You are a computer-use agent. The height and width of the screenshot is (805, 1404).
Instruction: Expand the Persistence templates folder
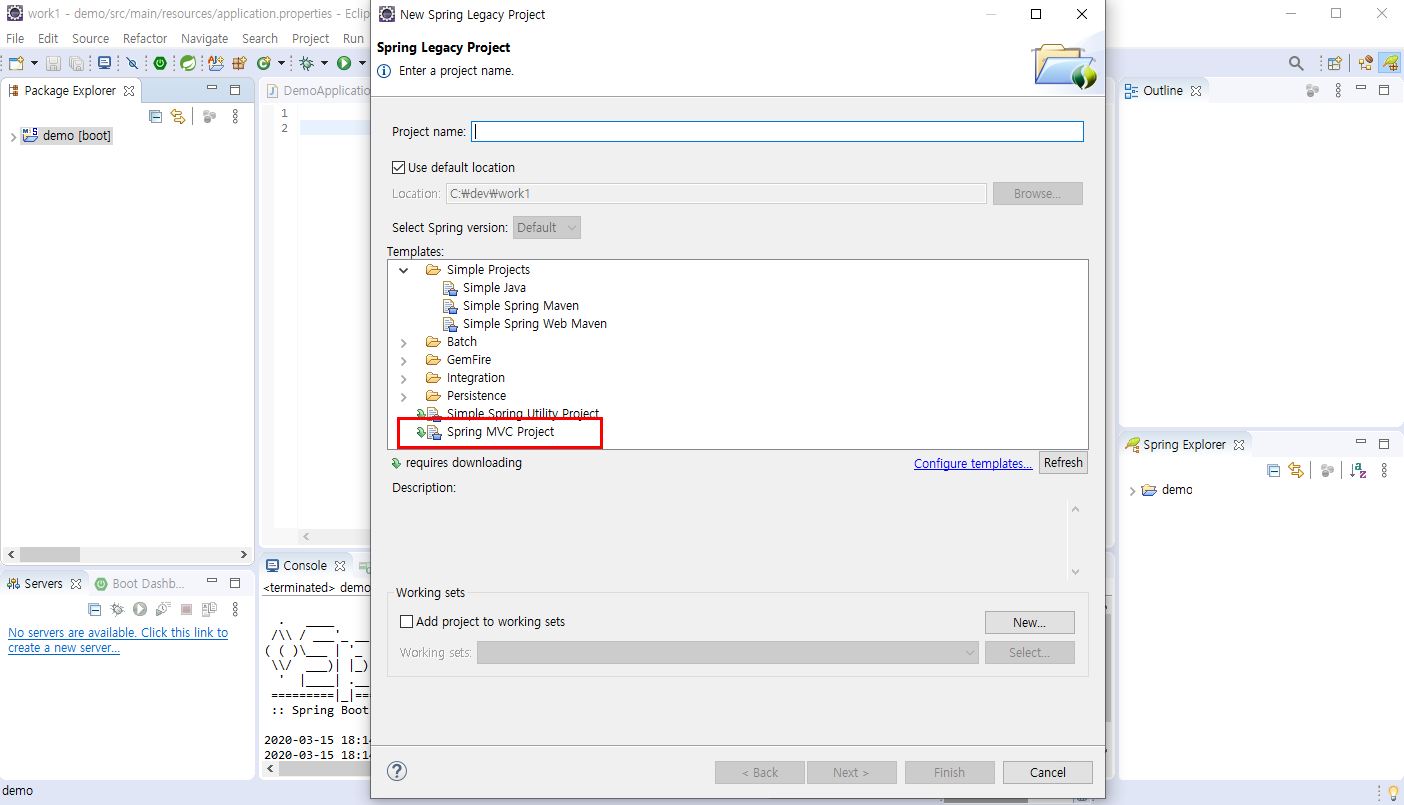pyautogui.click(x=404, y=396)
